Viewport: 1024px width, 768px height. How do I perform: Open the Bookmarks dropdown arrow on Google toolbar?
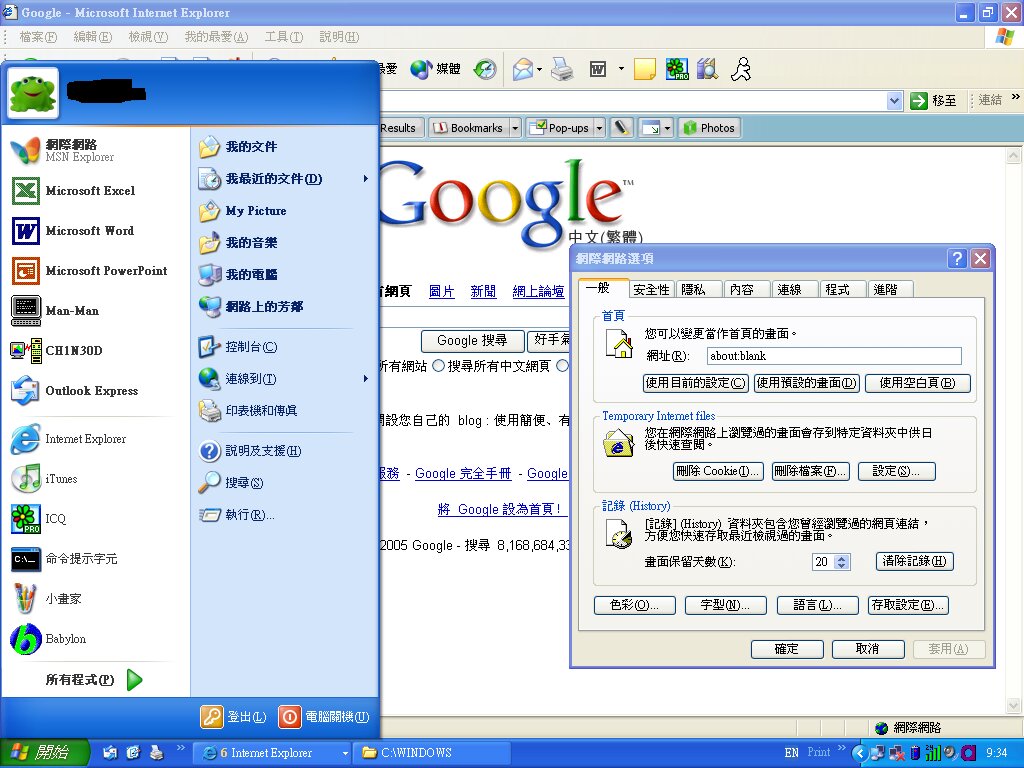(515, 128)
